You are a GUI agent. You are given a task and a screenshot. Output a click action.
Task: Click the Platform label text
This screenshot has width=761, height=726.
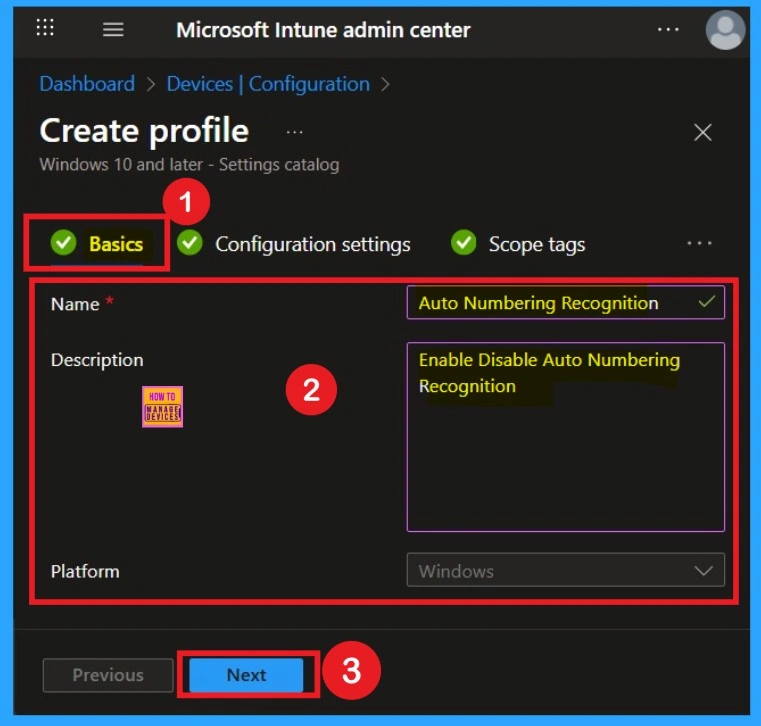[x=85, y=571]
